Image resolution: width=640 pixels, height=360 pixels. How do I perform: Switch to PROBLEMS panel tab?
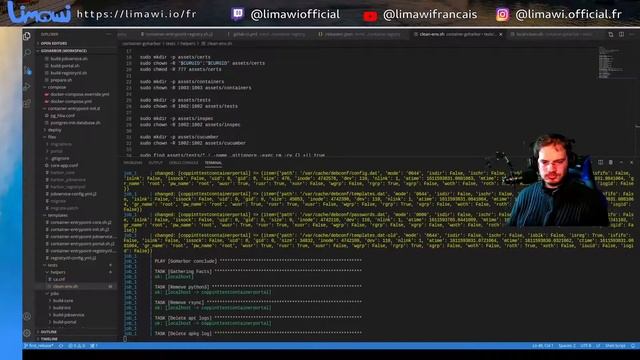click(133, 162)
